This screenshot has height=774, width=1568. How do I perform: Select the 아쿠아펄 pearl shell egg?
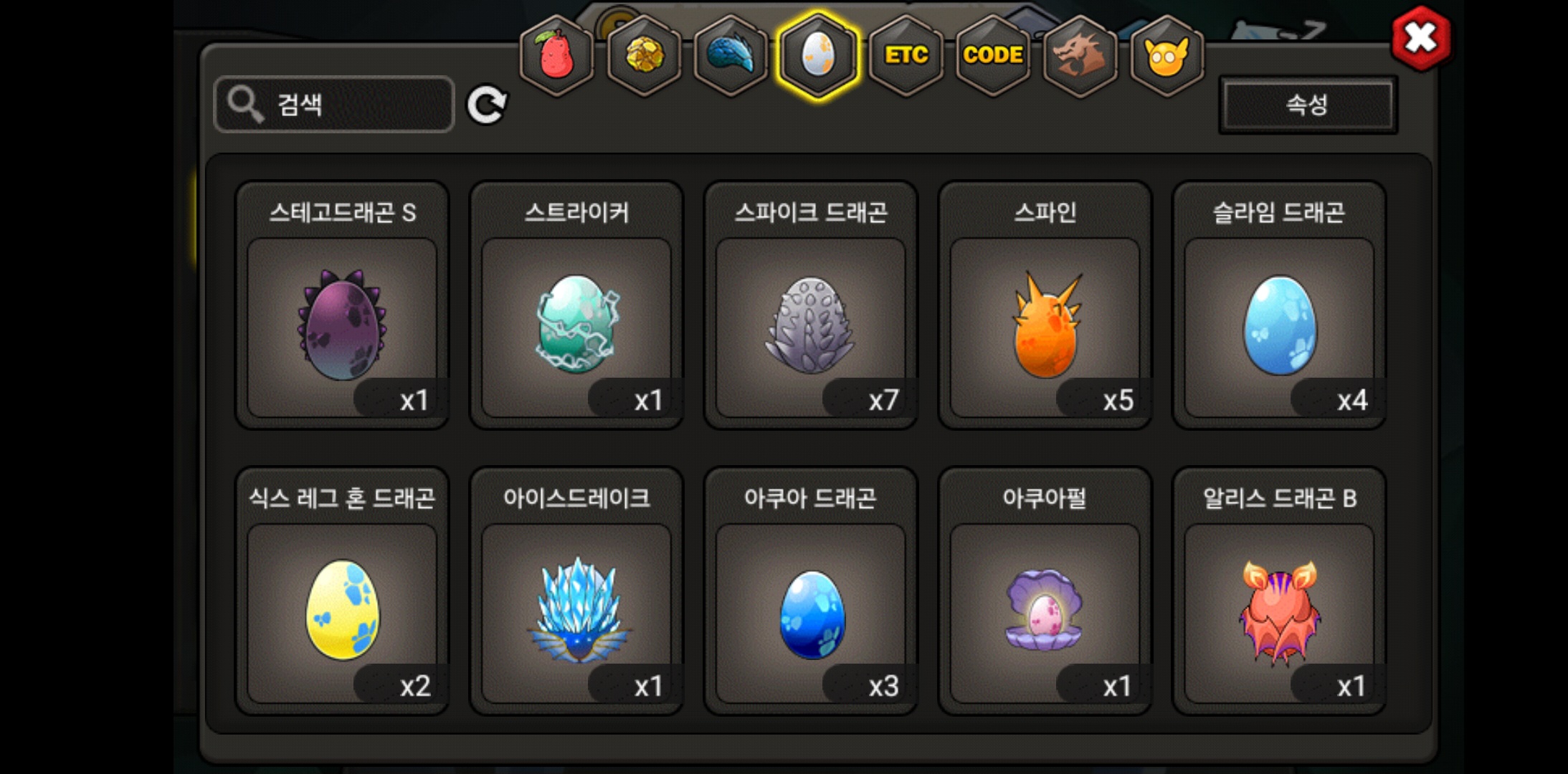[1045, 591]
